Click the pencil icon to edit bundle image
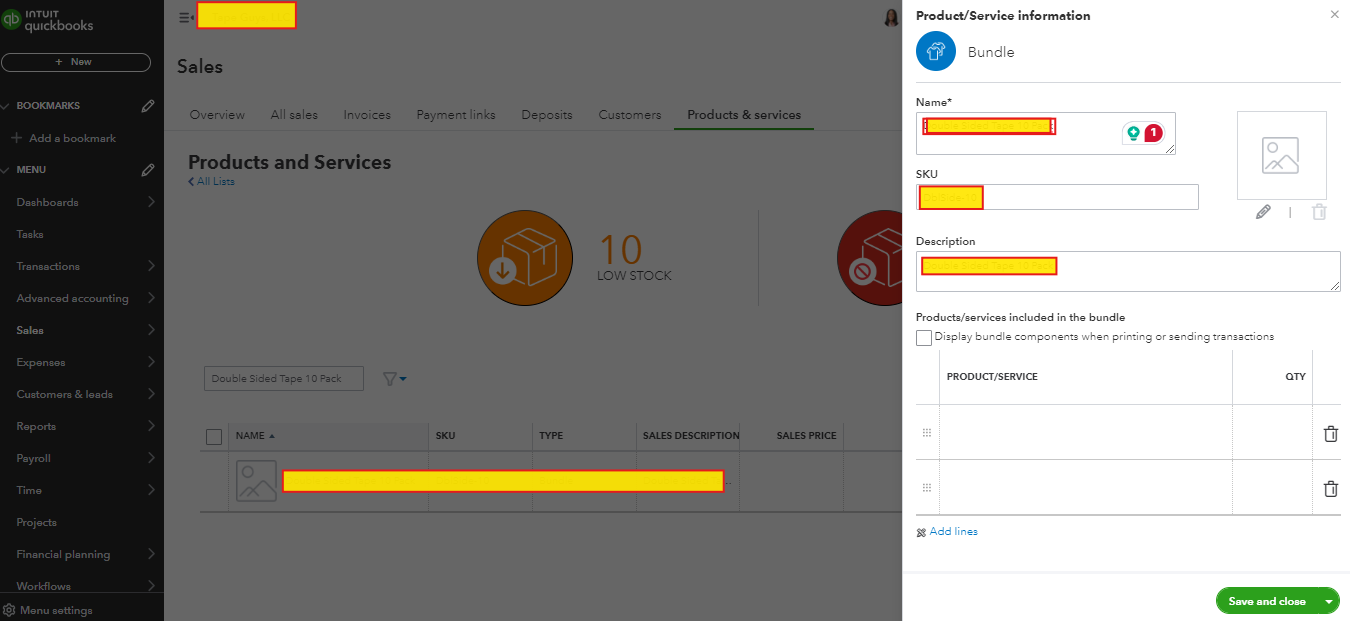 (1263, 212)
